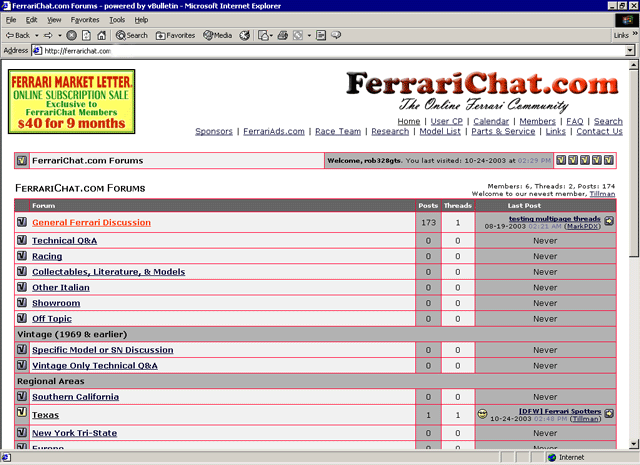This screenshot has width=640, height=465.
Task: Open the Forward button history dropdown arrow
Action: pos(60,36)
